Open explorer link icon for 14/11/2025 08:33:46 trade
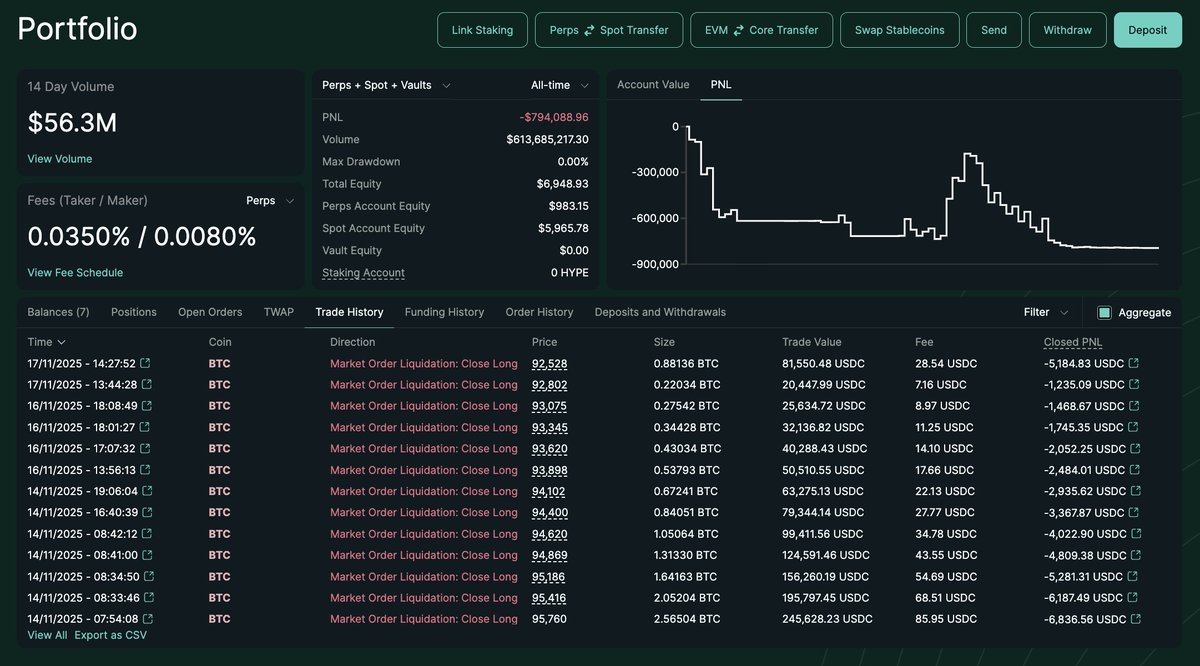 (148, 598)
